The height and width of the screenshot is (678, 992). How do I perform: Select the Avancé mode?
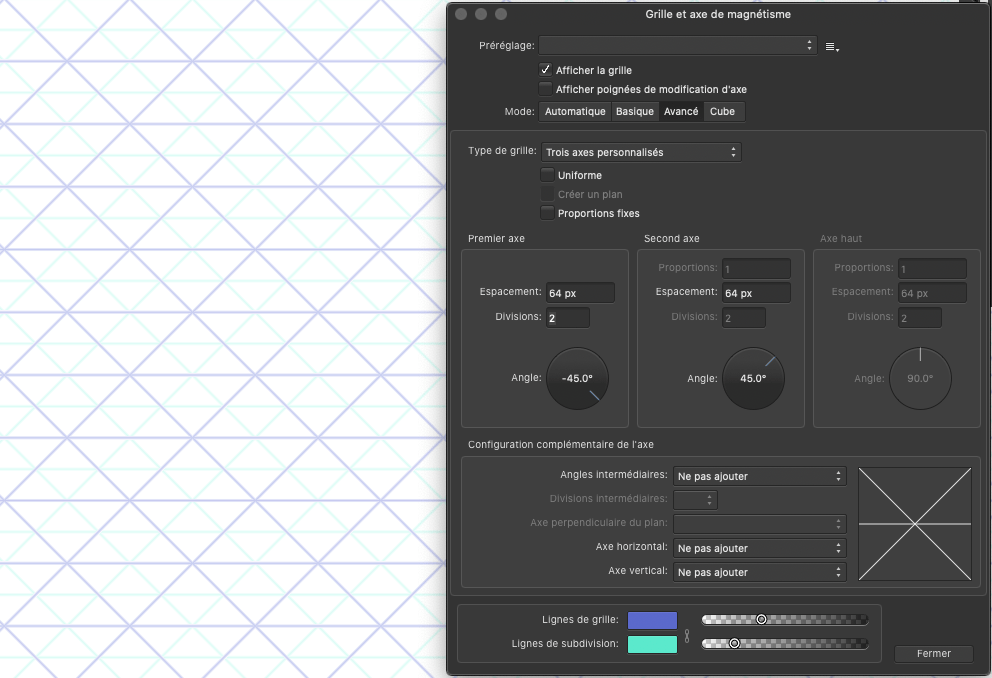click(x=681, y=111)
